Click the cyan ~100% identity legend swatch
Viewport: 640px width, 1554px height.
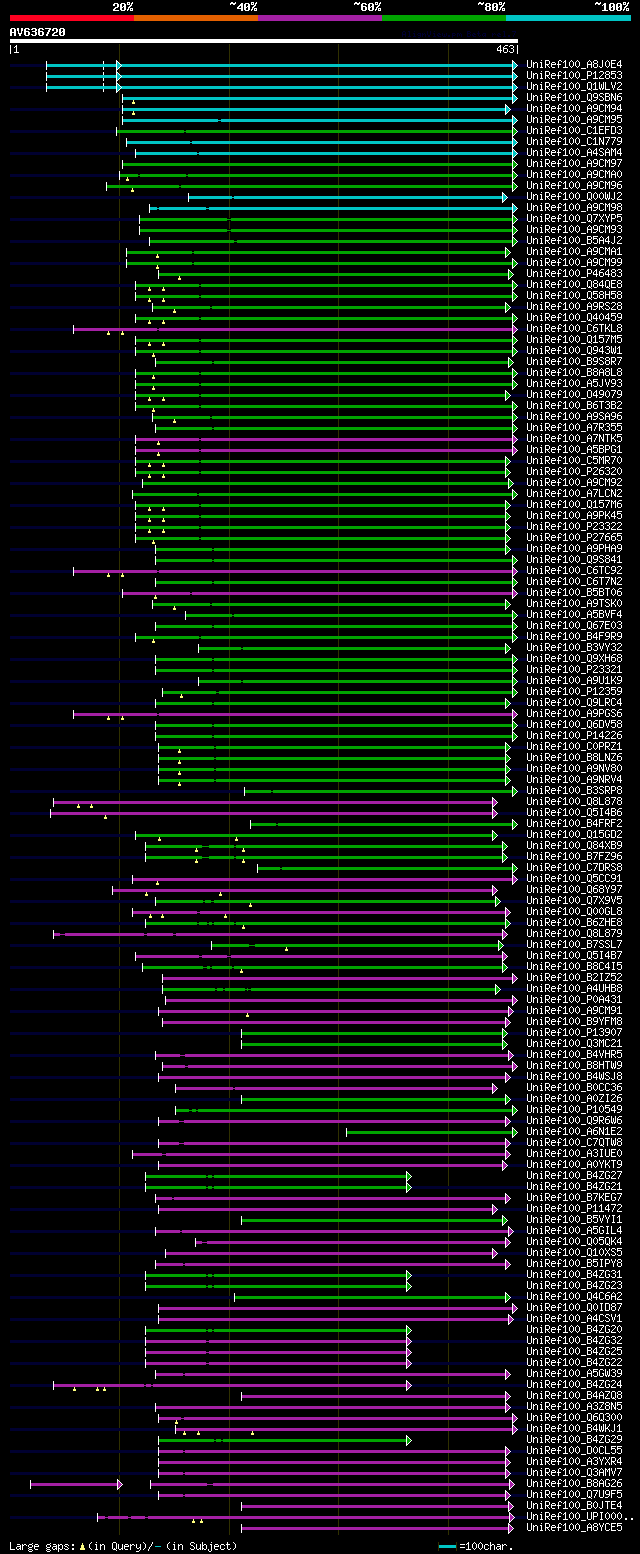coord(568,18)
